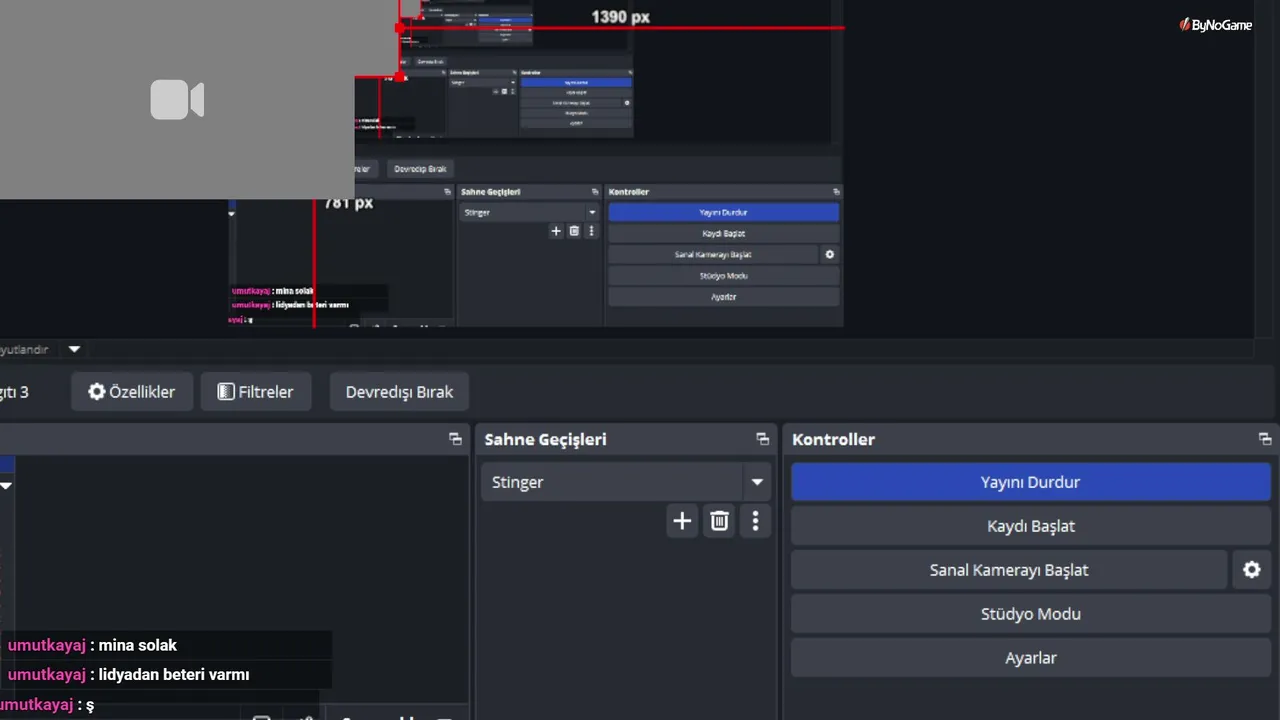The image size is (1280, 720).
Task: Open the Filtreler source filters button
Action: coord(256,392)
